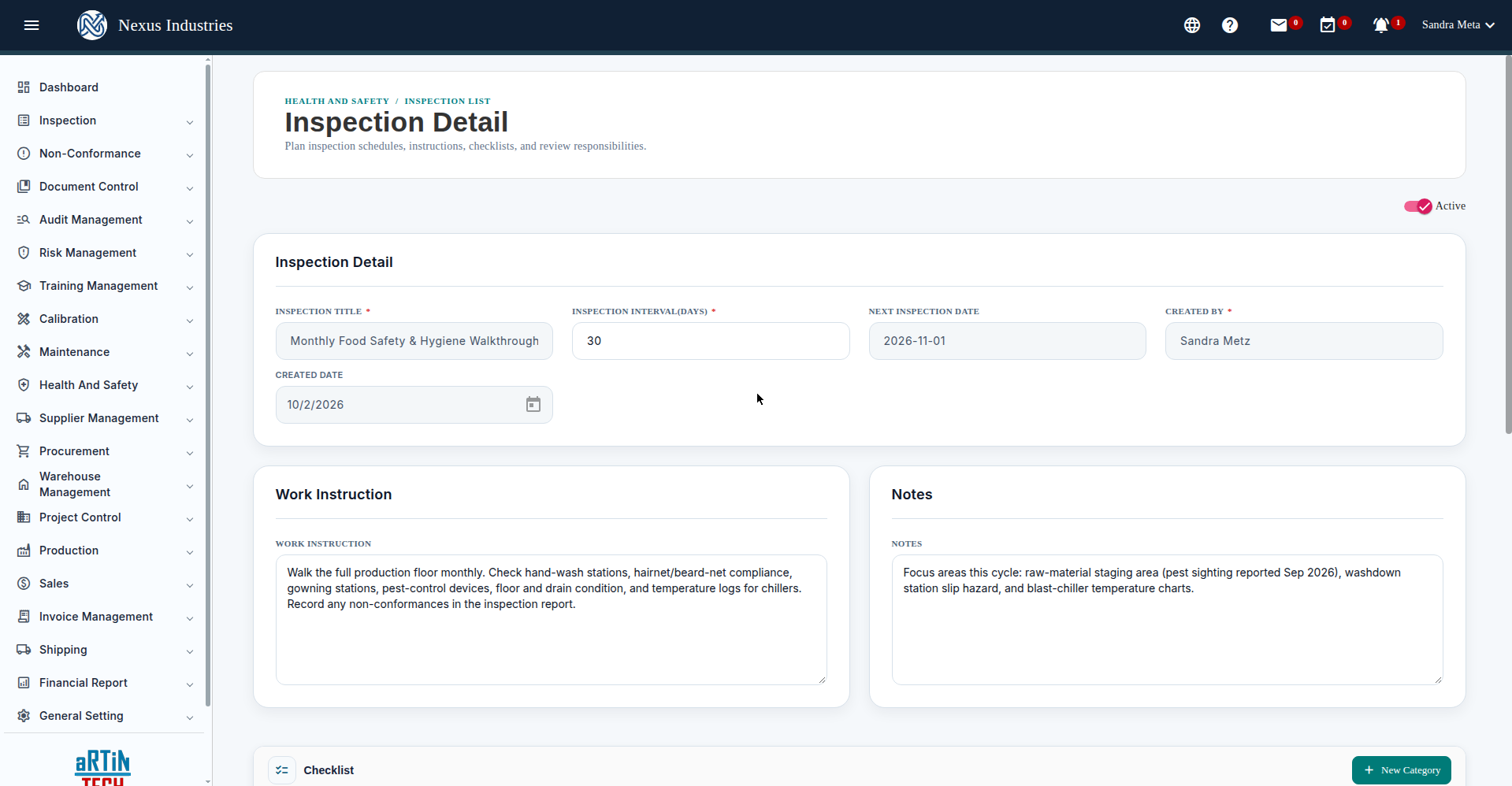Click the Inspection Title field
Screen dimensions: 1512x786
click(414, 341)
